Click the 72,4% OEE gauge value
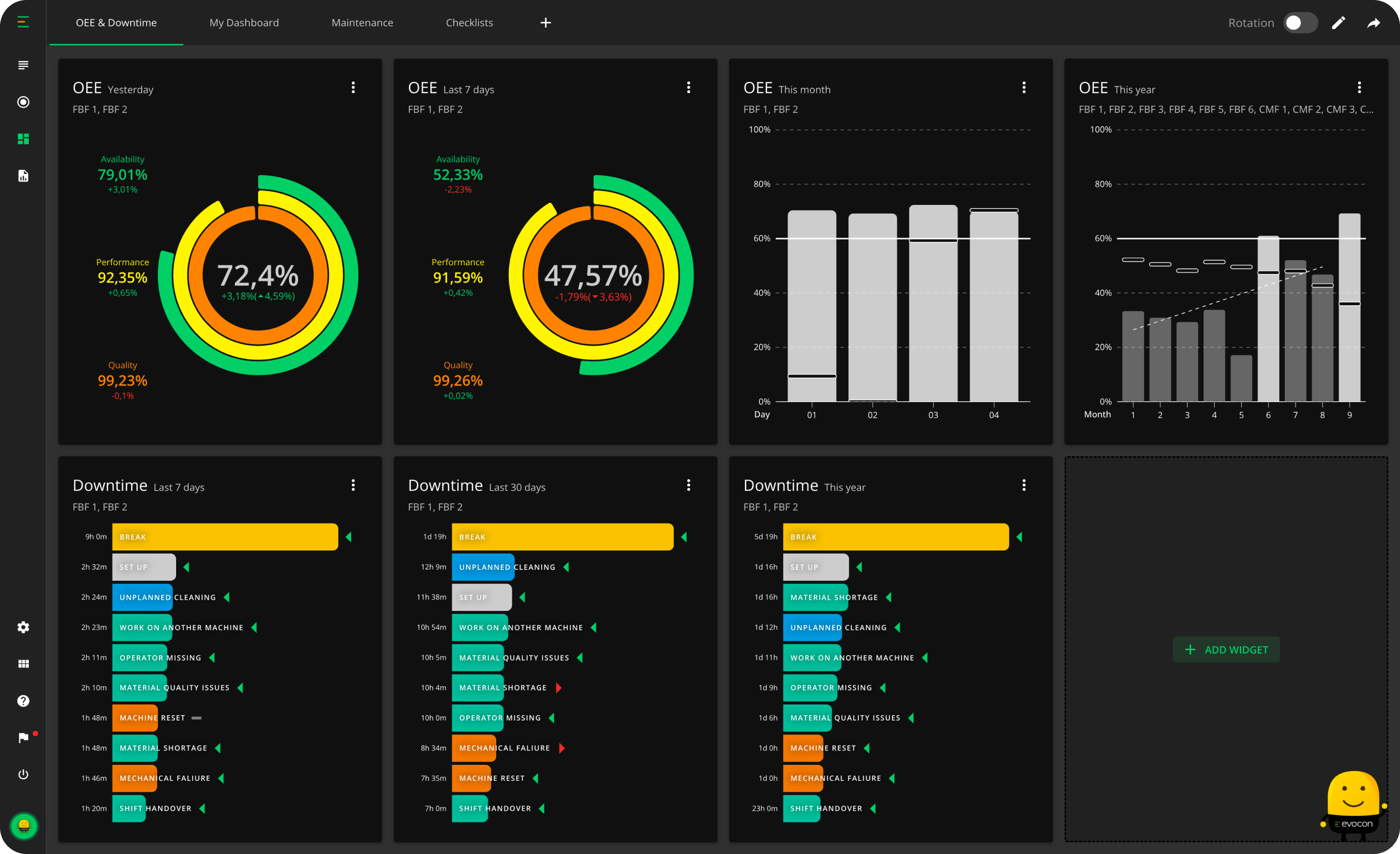 [x=258, y=276]
